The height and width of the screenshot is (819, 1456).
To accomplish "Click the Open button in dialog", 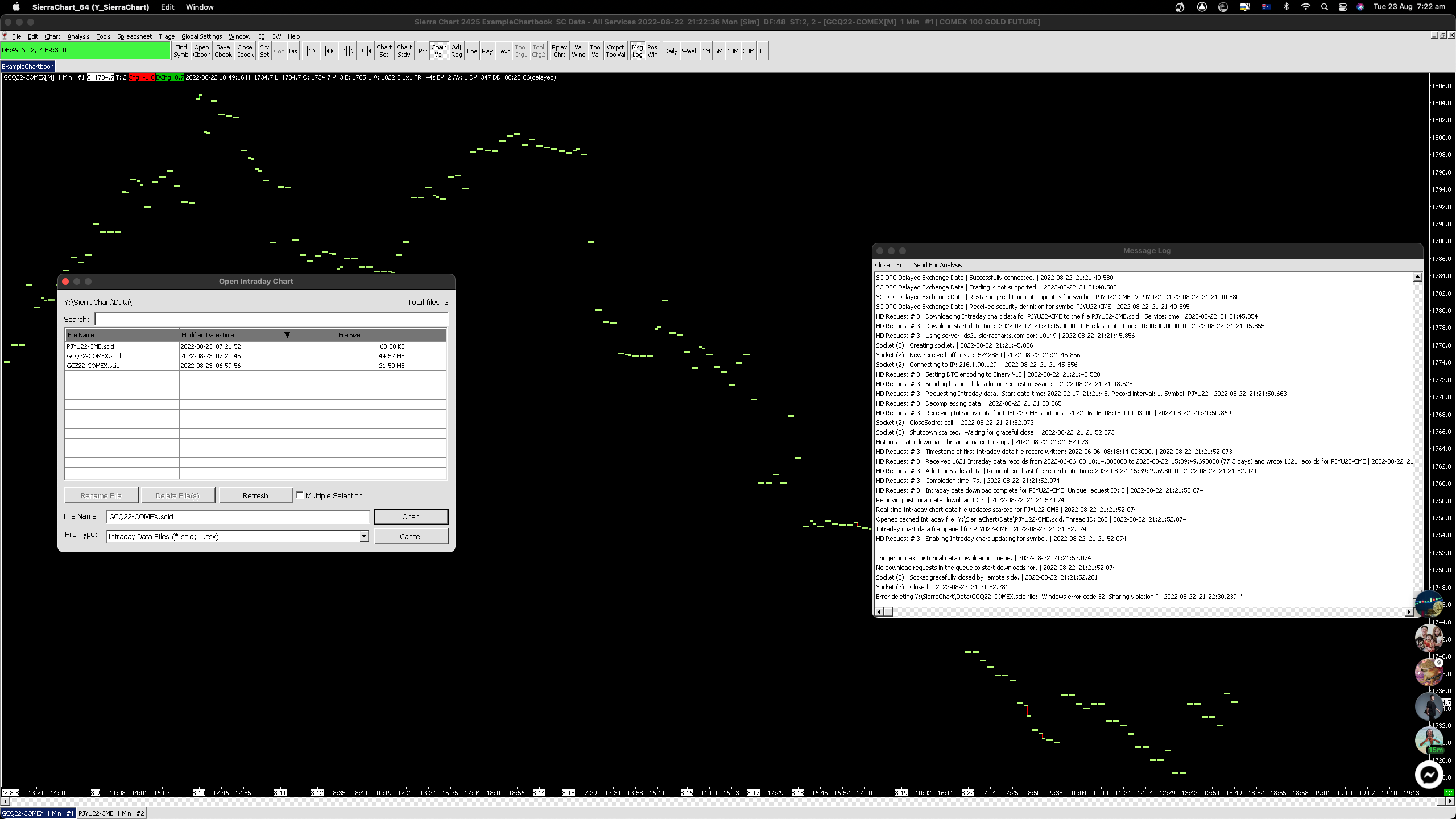I will click(411, 516).
